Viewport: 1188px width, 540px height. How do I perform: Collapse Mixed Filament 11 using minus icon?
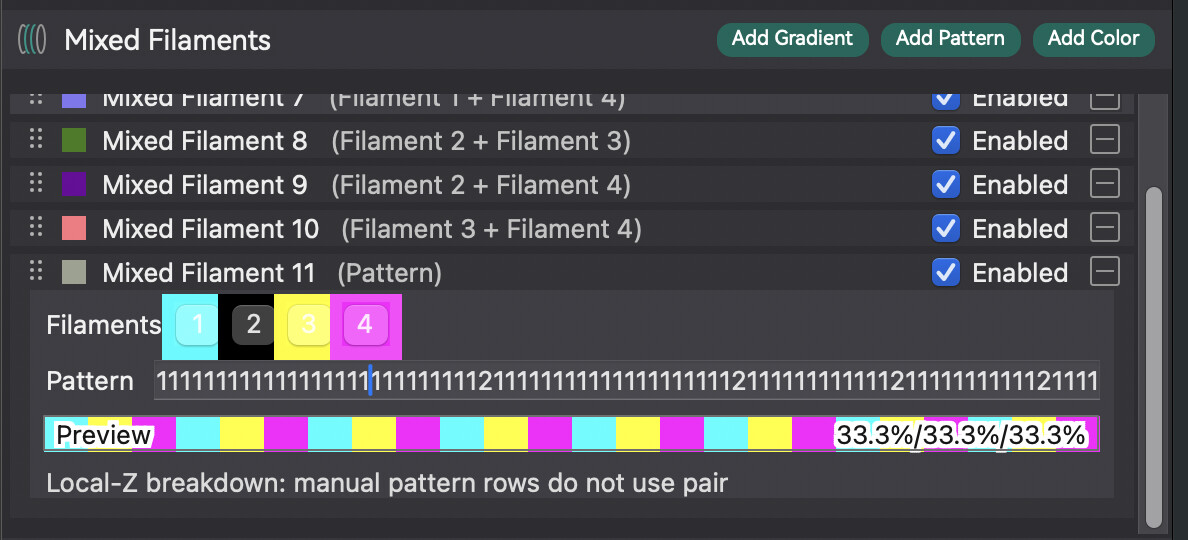(x=1105, y=272)
